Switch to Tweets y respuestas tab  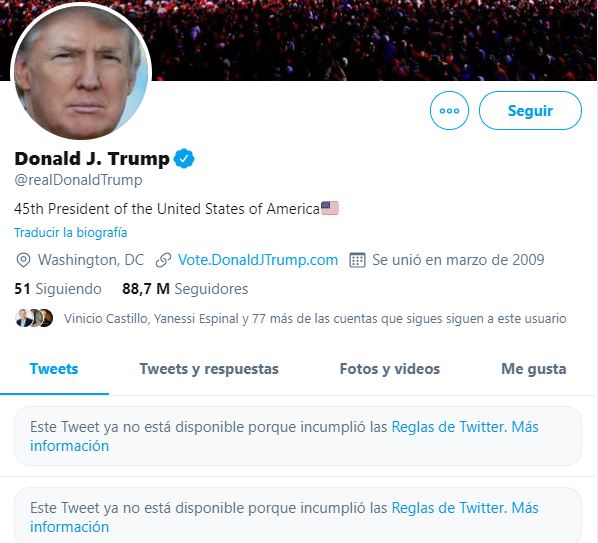pos(209,369)
